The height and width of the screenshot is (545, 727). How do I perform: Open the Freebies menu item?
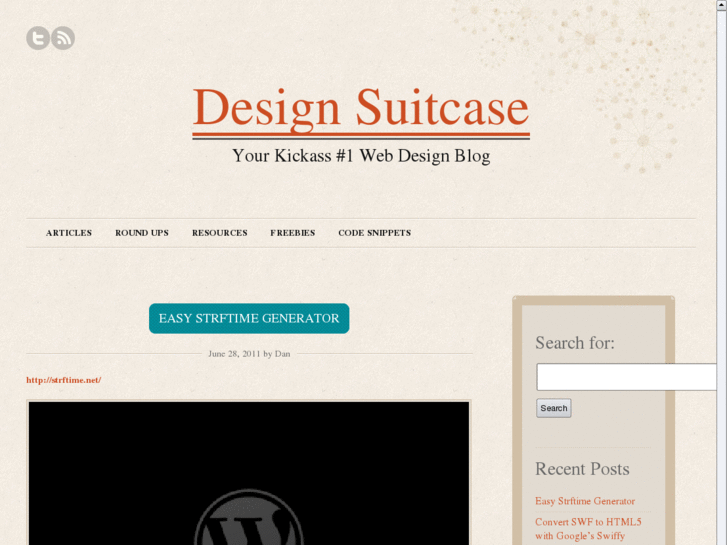point(293,233)
